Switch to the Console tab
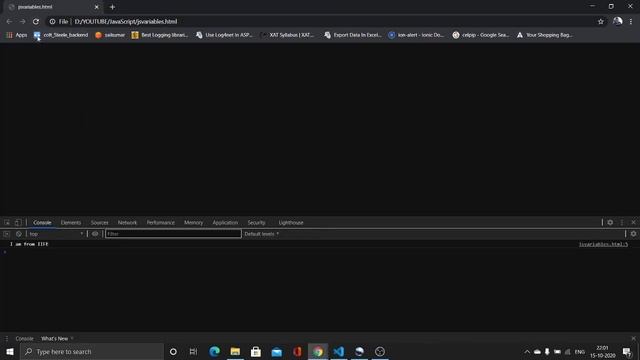640x360 pixels. click(42, 222)
